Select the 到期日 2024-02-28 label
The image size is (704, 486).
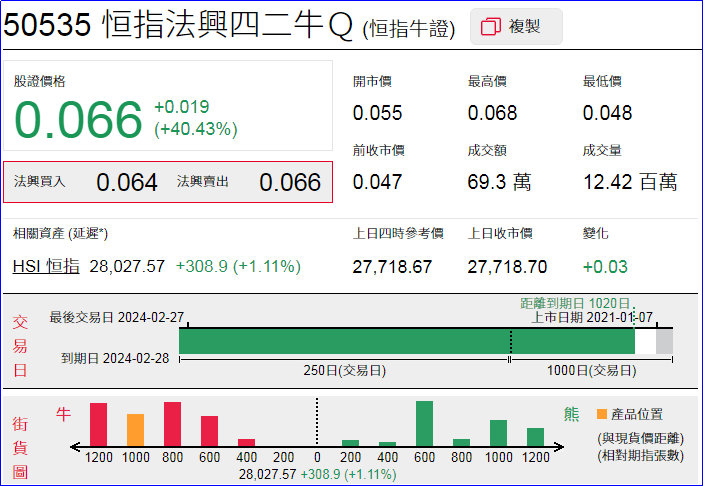(x=115, y=358)
